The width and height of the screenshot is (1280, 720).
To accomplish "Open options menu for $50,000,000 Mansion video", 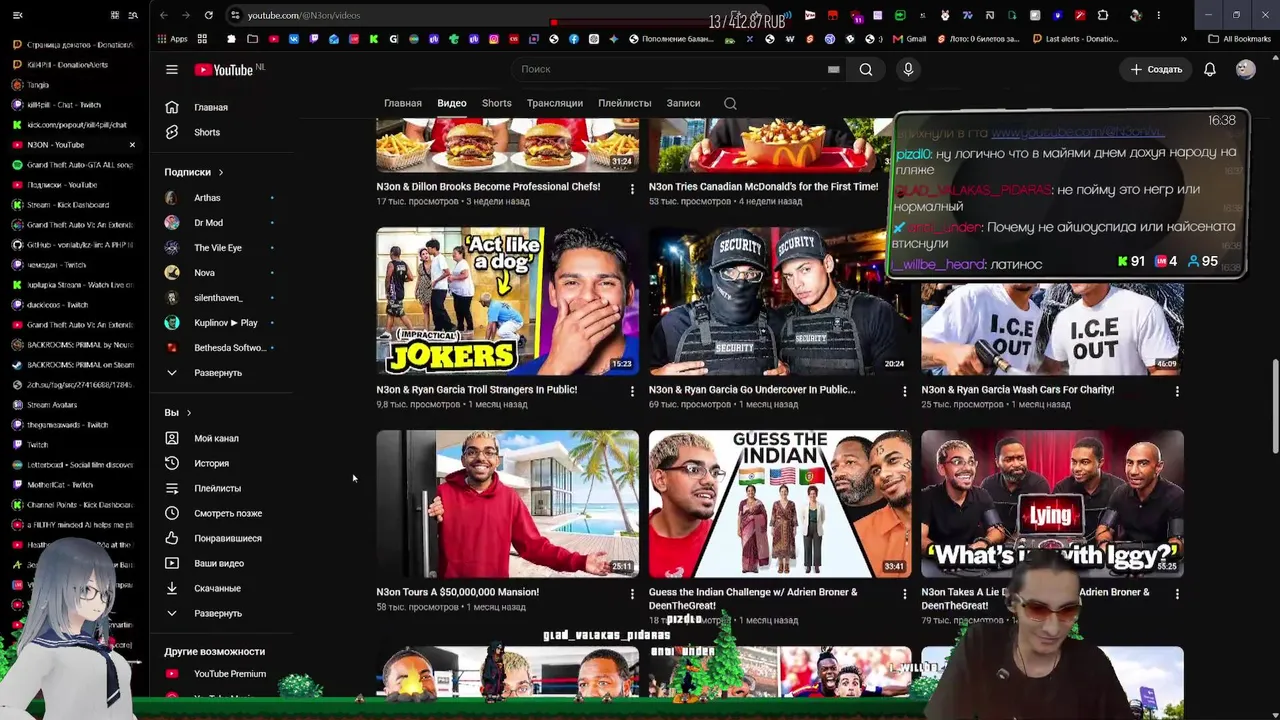I will (x=632, y=594).
